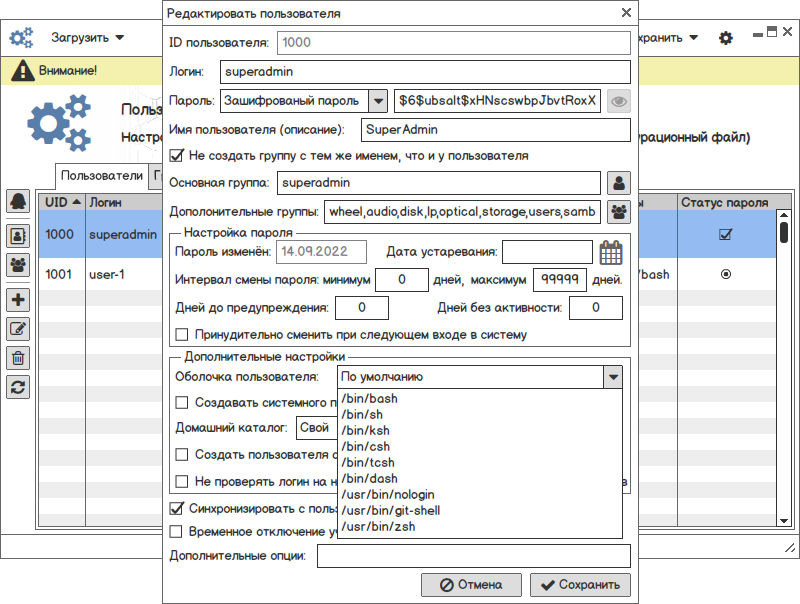Viewport: 800px width, 604px height.
Task: Open the home directory 'Свой' combo box
Action: click(317, 428)
